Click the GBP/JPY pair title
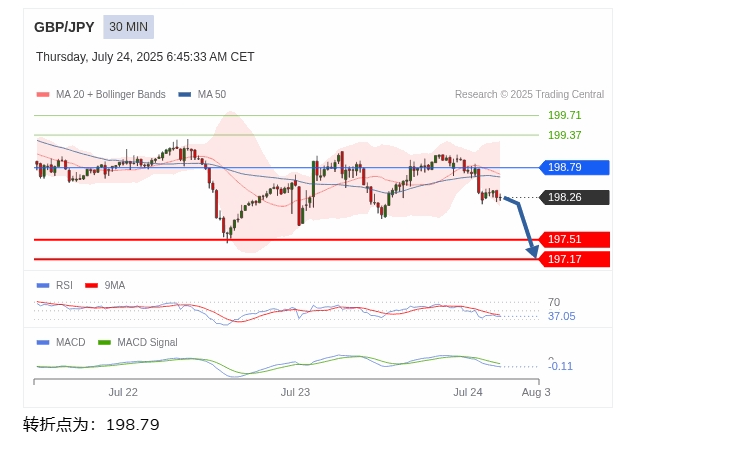This screenshot has height=449, width=743. [x=64, y=27]
